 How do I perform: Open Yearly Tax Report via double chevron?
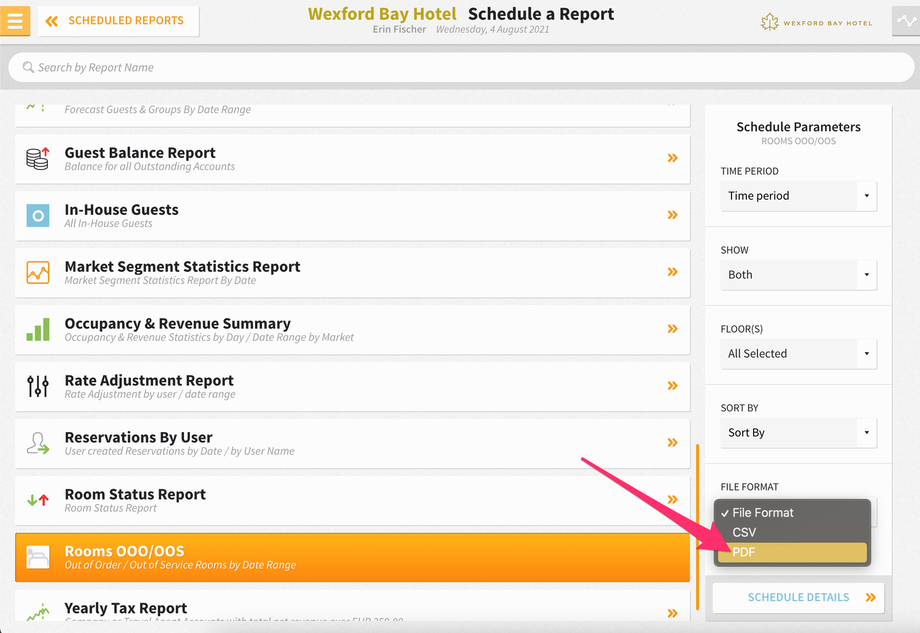tap(672, 613)
